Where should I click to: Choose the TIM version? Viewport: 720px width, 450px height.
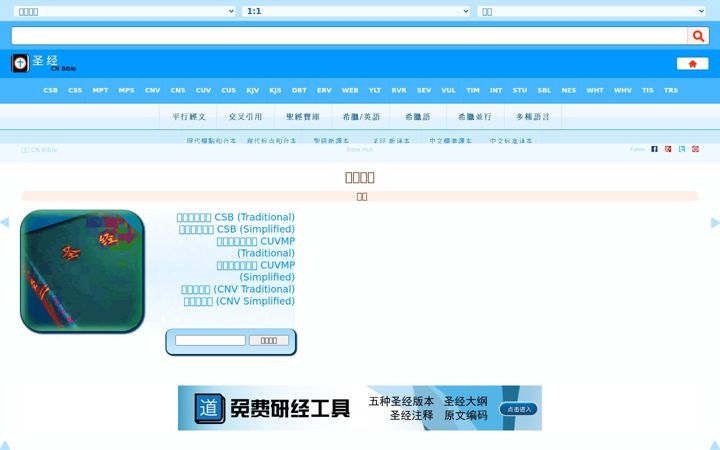tap(472, 90)
